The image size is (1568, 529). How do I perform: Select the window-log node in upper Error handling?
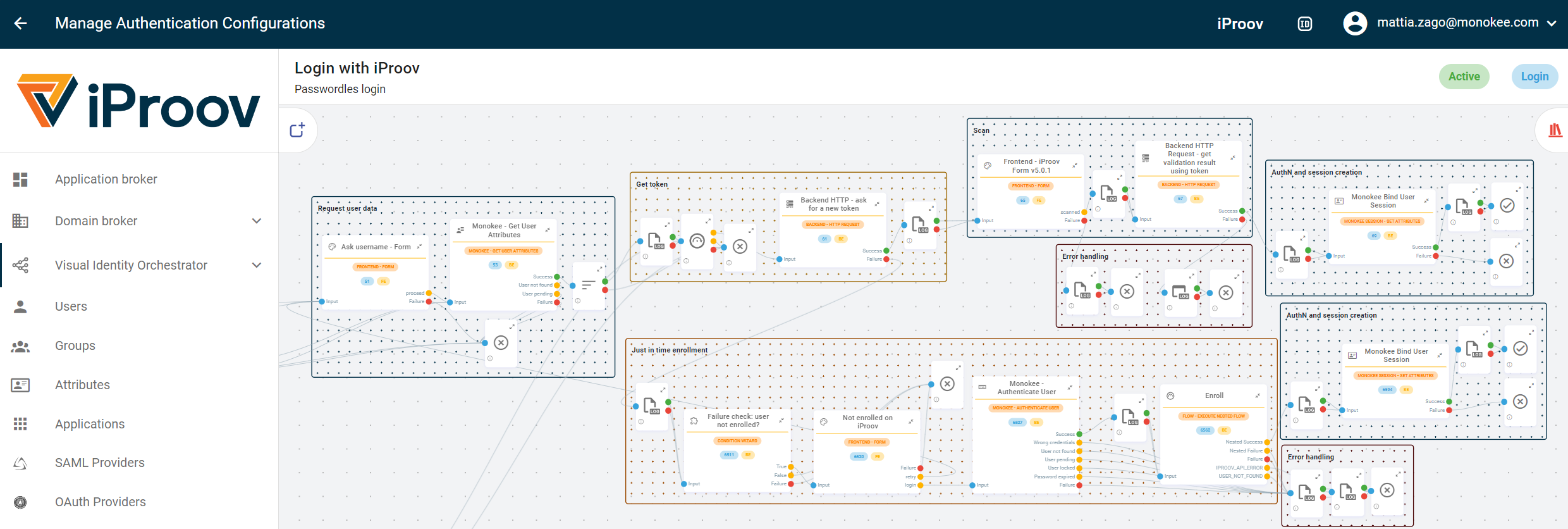pyautogui.click(x=1180, y=292)
